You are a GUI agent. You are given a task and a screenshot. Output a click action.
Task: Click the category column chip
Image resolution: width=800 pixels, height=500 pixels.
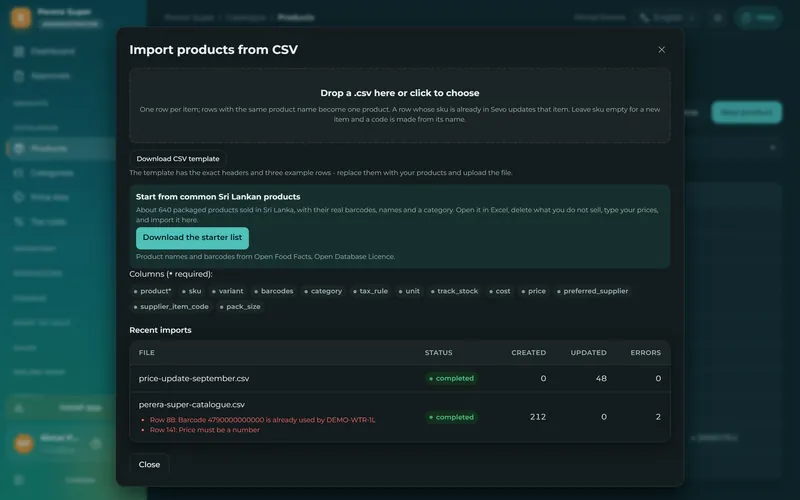pos(323,291)
